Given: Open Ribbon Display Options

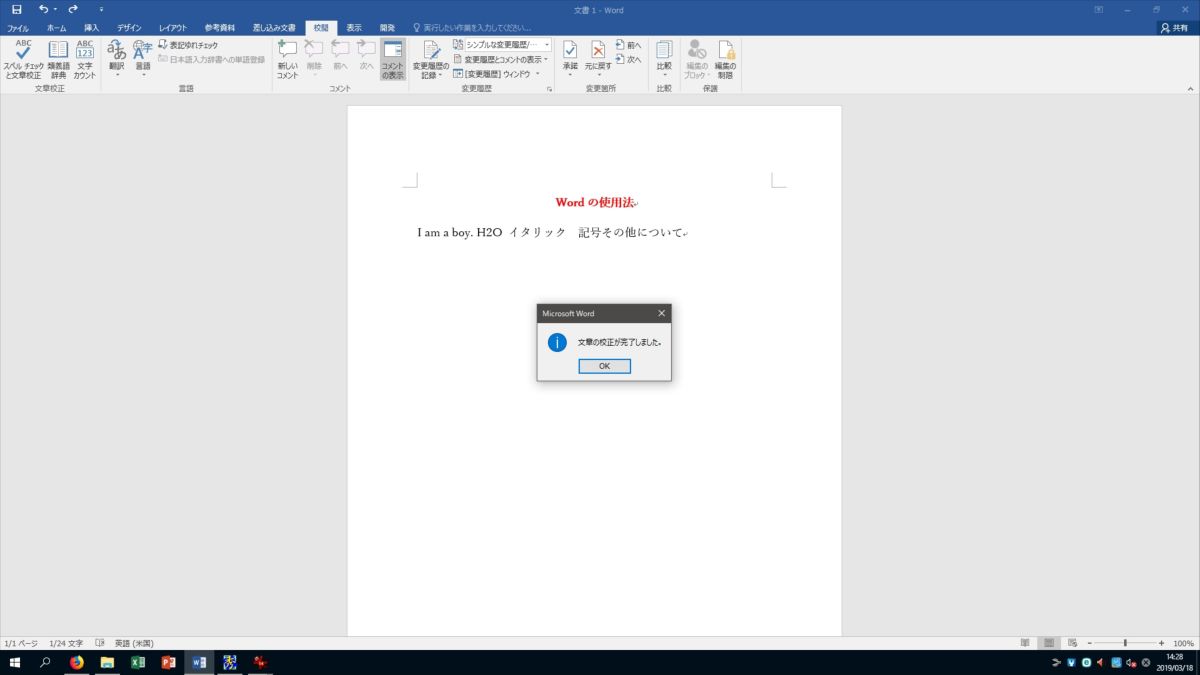Looking at the screenshot, I should coord(1099,9).
